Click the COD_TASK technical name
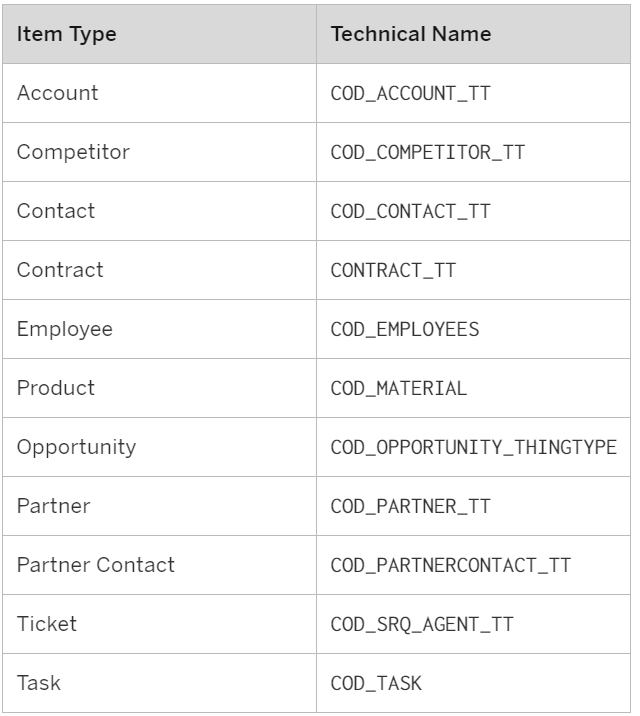 (x=376, y=684)
